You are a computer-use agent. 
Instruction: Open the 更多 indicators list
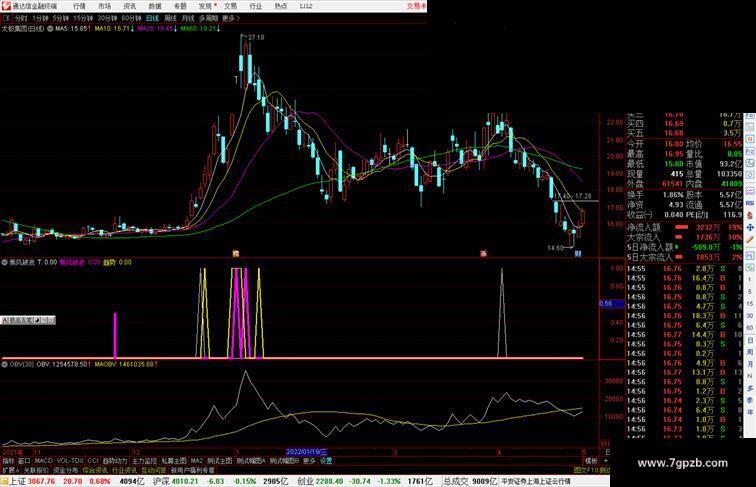309,461
